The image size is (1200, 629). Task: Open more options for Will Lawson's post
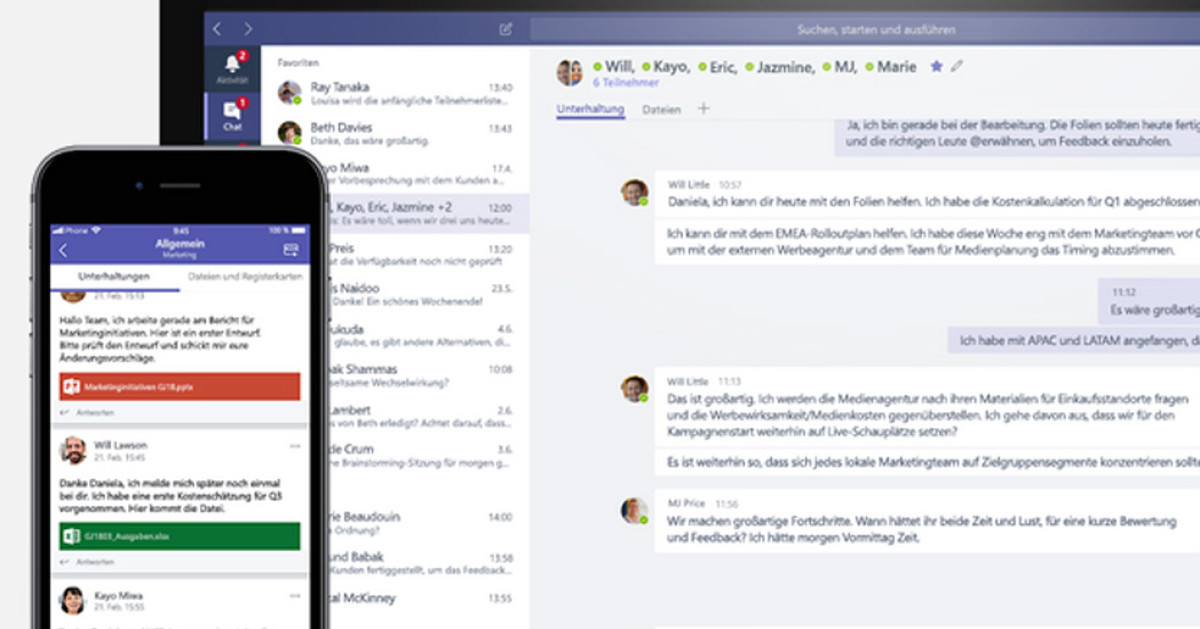click(294, 445)
